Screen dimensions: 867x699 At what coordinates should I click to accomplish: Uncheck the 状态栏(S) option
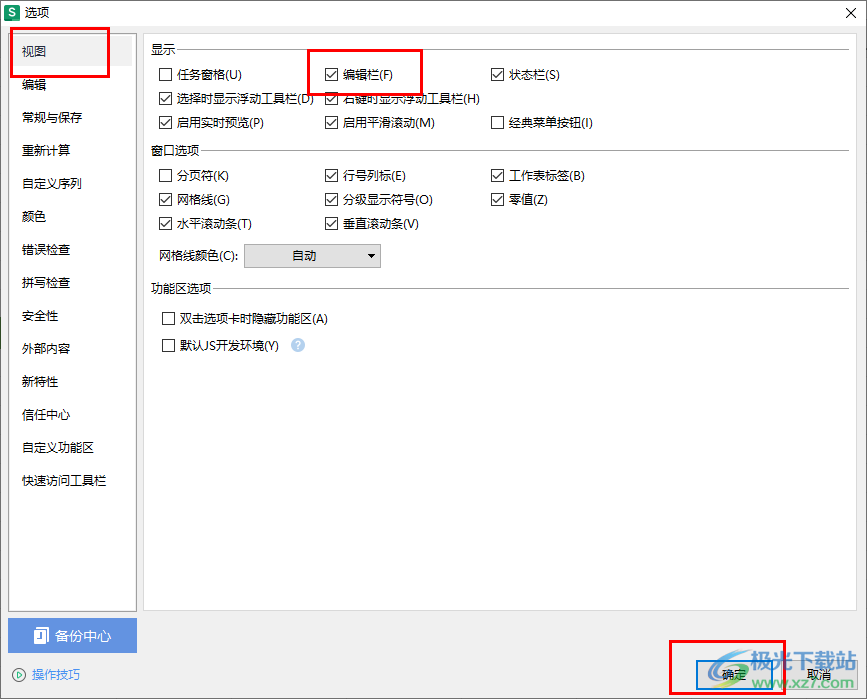497,74
